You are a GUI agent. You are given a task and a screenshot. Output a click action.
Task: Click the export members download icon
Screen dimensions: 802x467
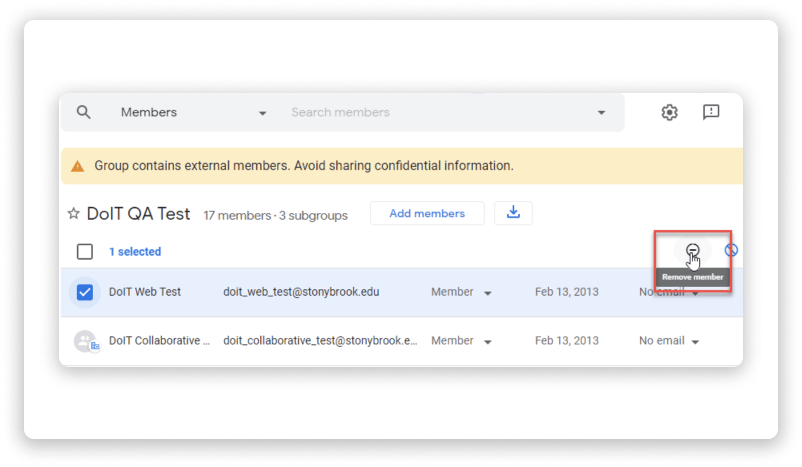[513, 213]
